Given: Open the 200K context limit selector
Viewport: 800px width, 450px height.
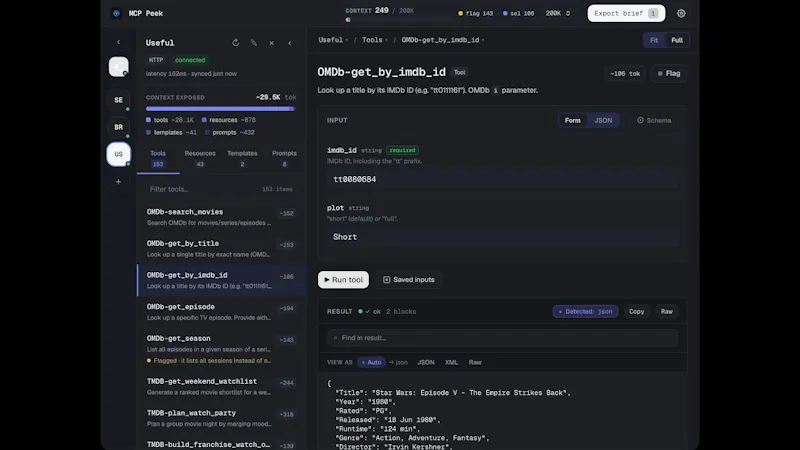Looking at the screenshot, I should (558, 13).
